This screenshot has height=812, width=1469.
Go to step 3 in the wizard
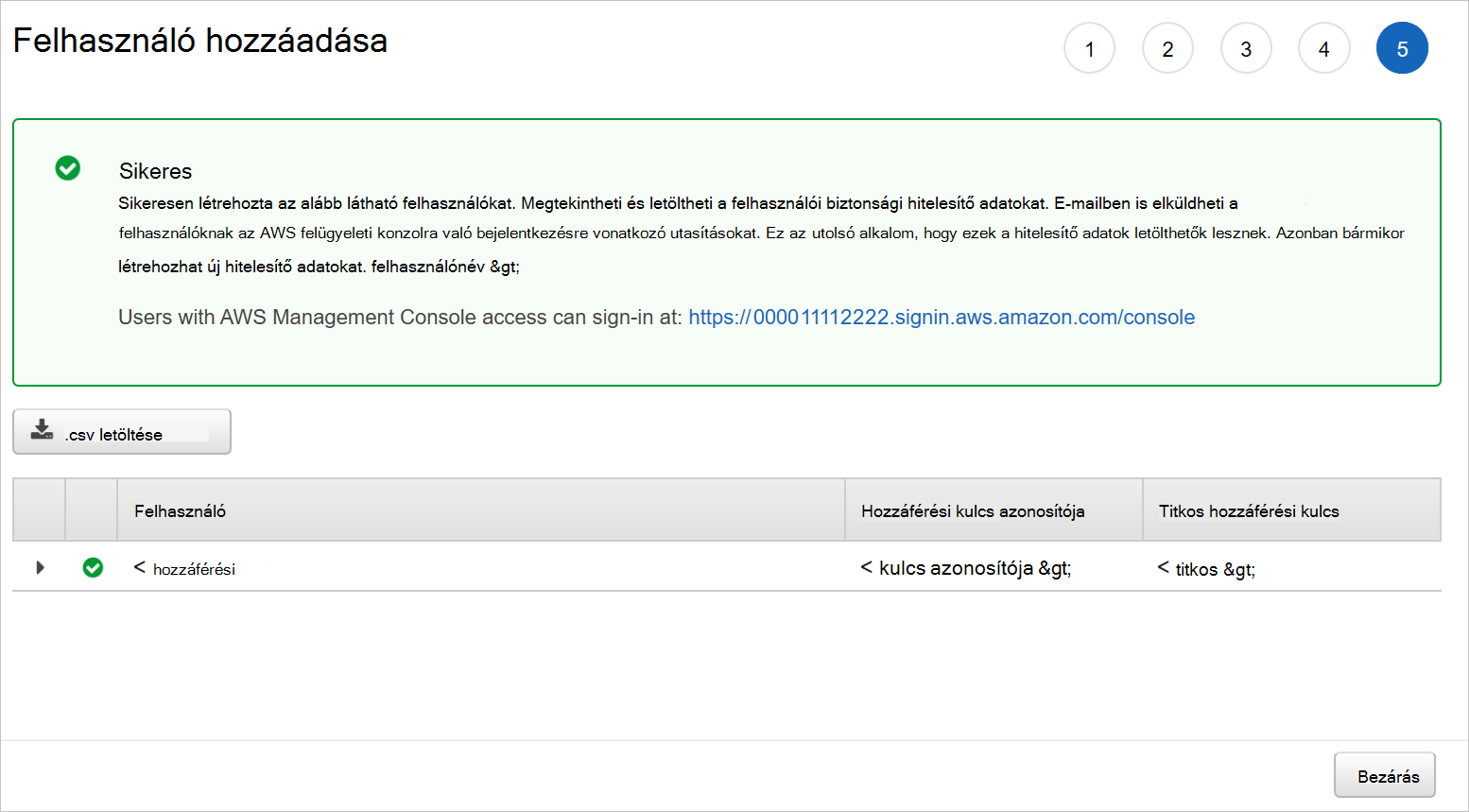click(1246, 48)
